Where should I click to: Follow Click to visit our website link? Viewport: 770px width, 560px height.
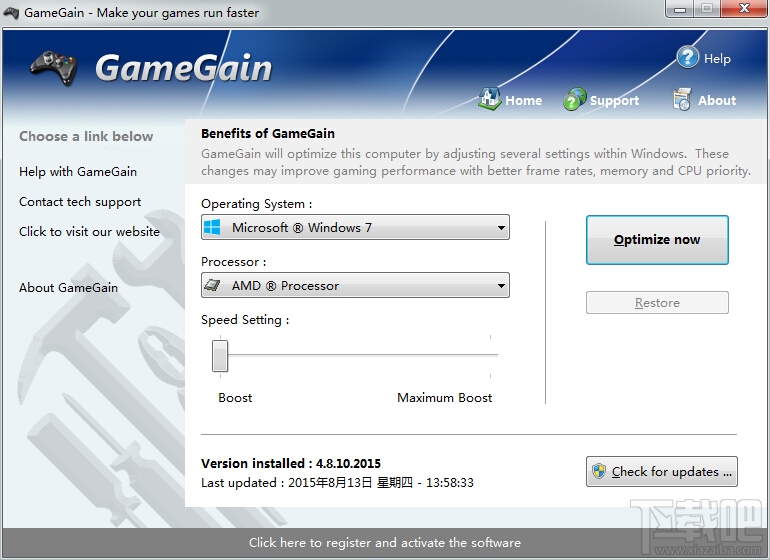(89, 231)
